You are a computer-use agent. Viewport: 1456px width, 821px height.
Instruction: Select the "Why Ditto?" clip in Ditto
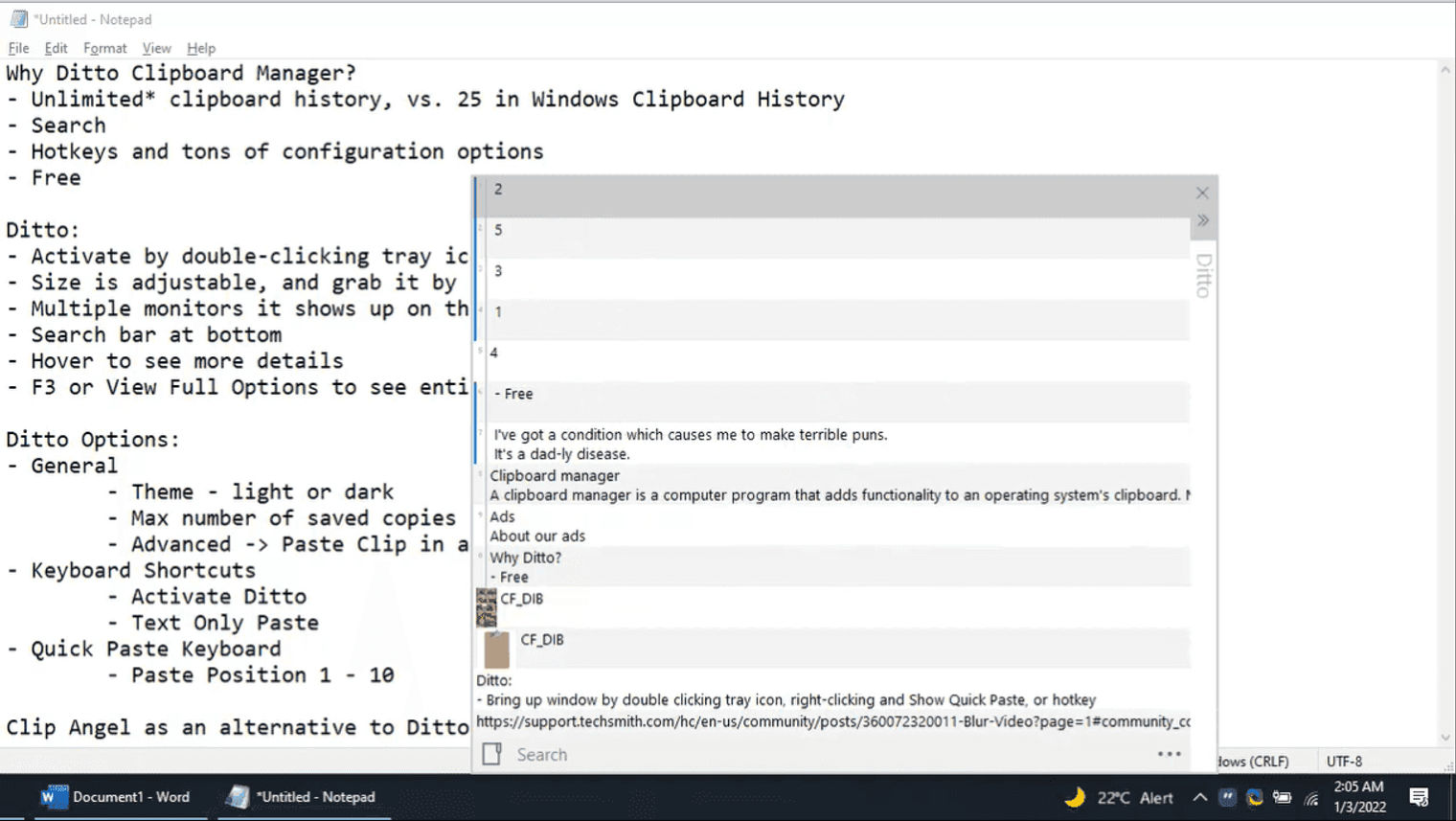833,567
